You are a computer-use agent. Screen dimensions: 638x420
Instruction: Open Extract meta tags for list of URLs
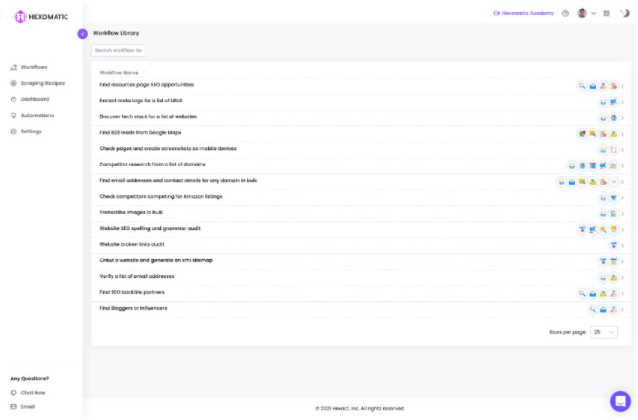141,101
